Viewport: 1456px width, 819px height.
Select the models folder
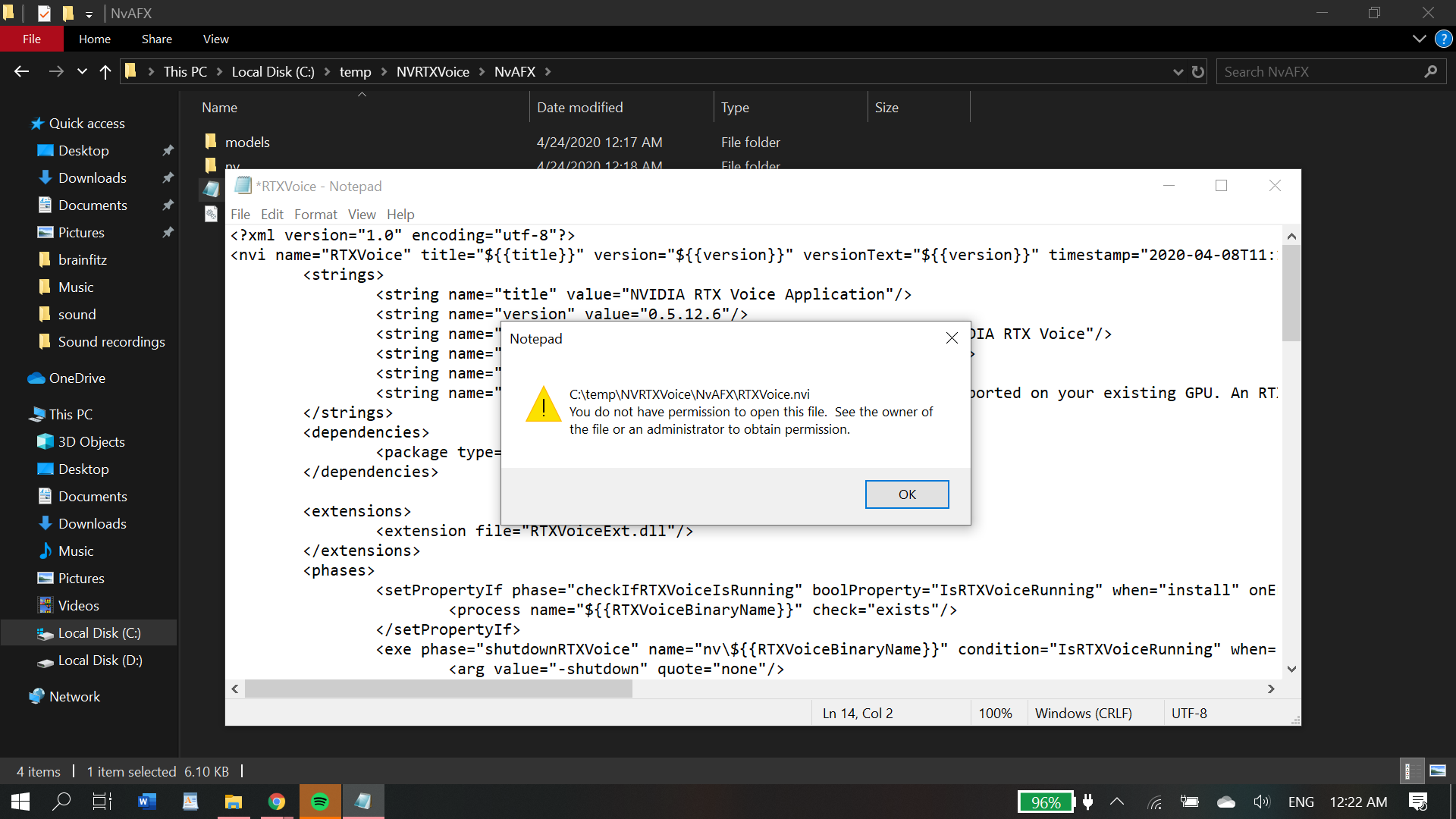click(x=247, y=142)
